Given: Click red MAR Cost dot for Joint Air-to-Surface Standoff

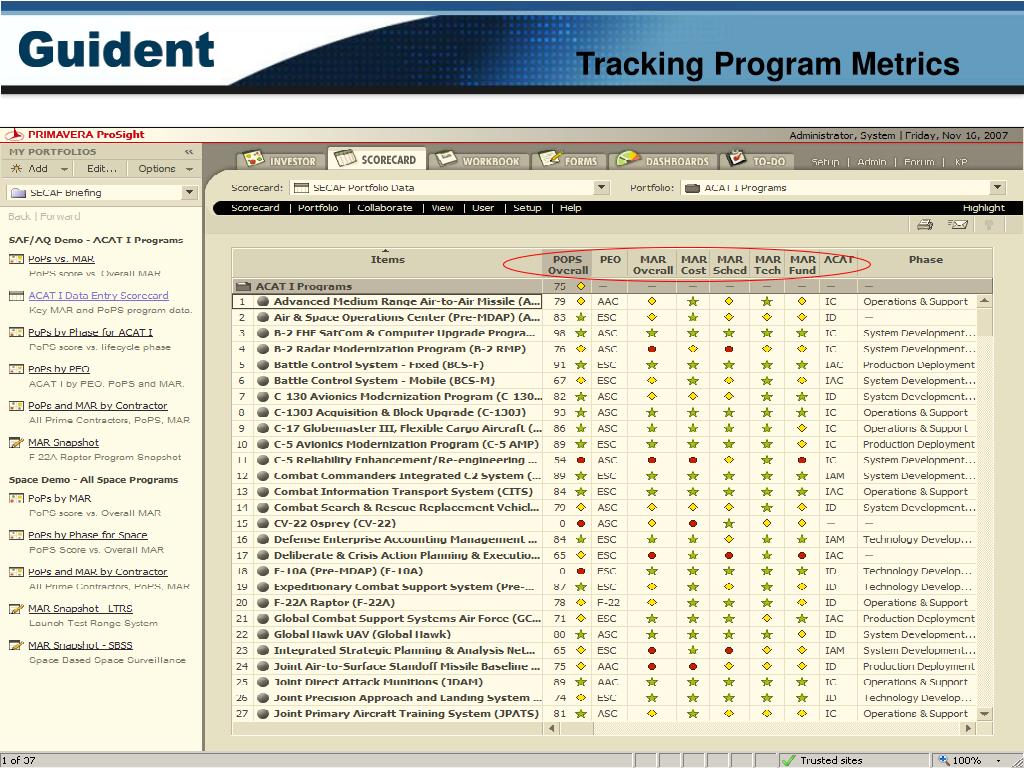Looking at the screenshot, I should click(693, 666).
